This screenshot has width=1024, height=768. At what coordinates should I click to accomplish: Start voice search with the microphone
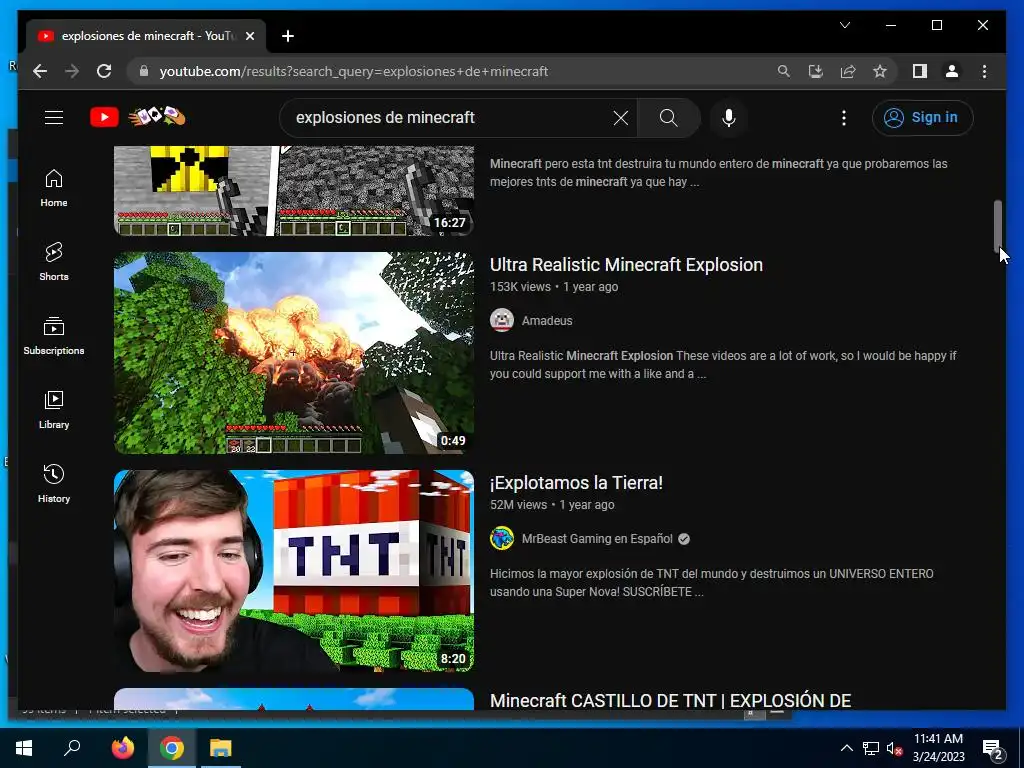[729, 118]
